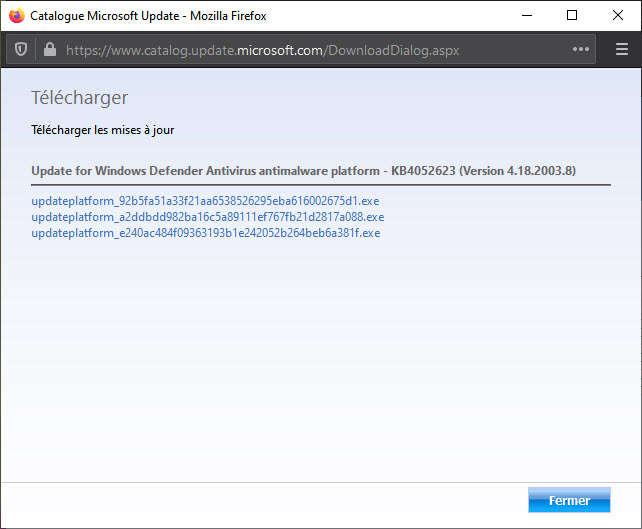Download updateplatform_e240ac484f09363 file

(206, 233)
